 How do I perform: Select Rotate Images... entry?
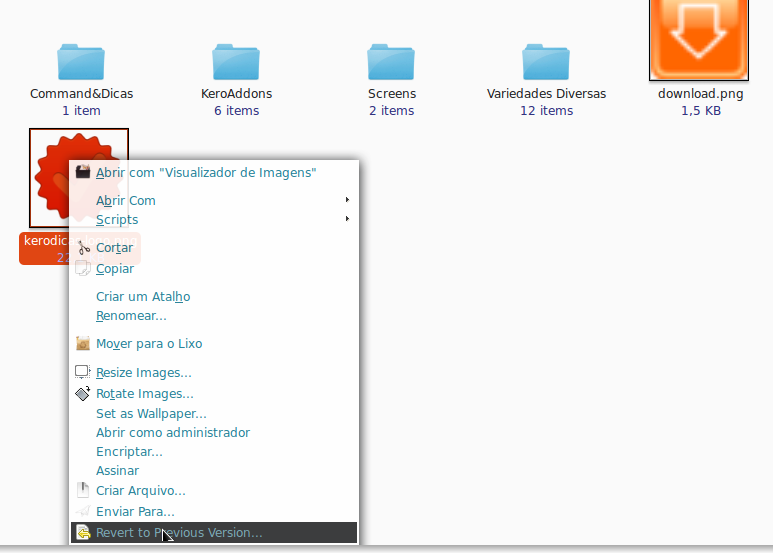tap(214, 394)
